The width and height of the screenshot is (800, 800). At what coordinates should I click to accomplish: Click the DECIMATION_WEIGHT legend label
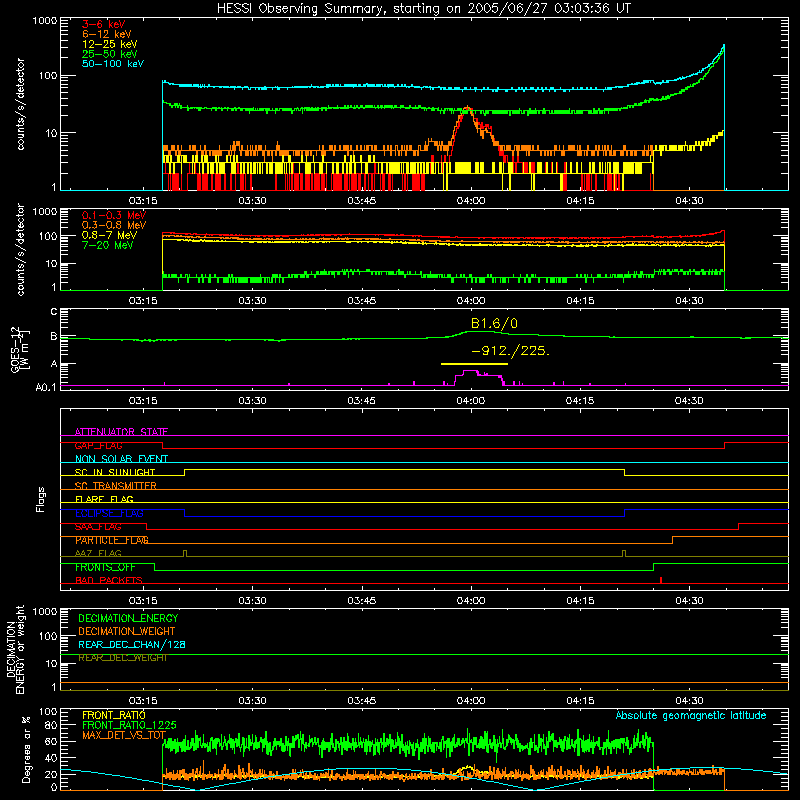click(x=127, y=631)
